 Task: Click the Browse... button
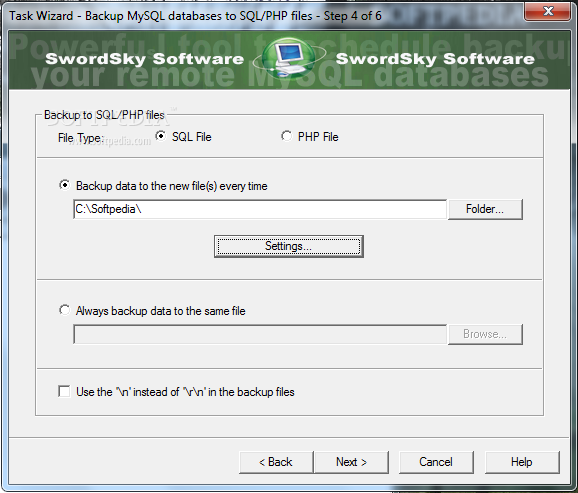[x=485, y=334]
